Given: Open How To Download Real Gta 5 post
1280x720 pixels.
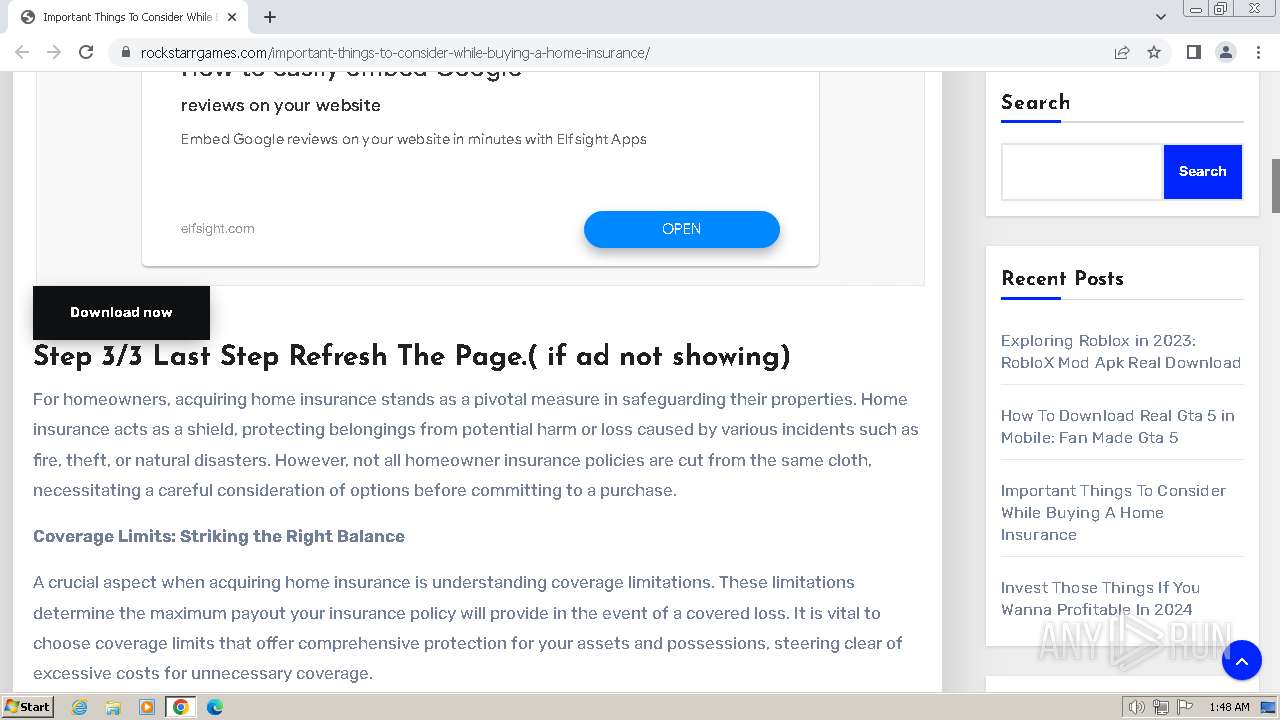Looking at the screenshot, I should [x=1117, y=427].
